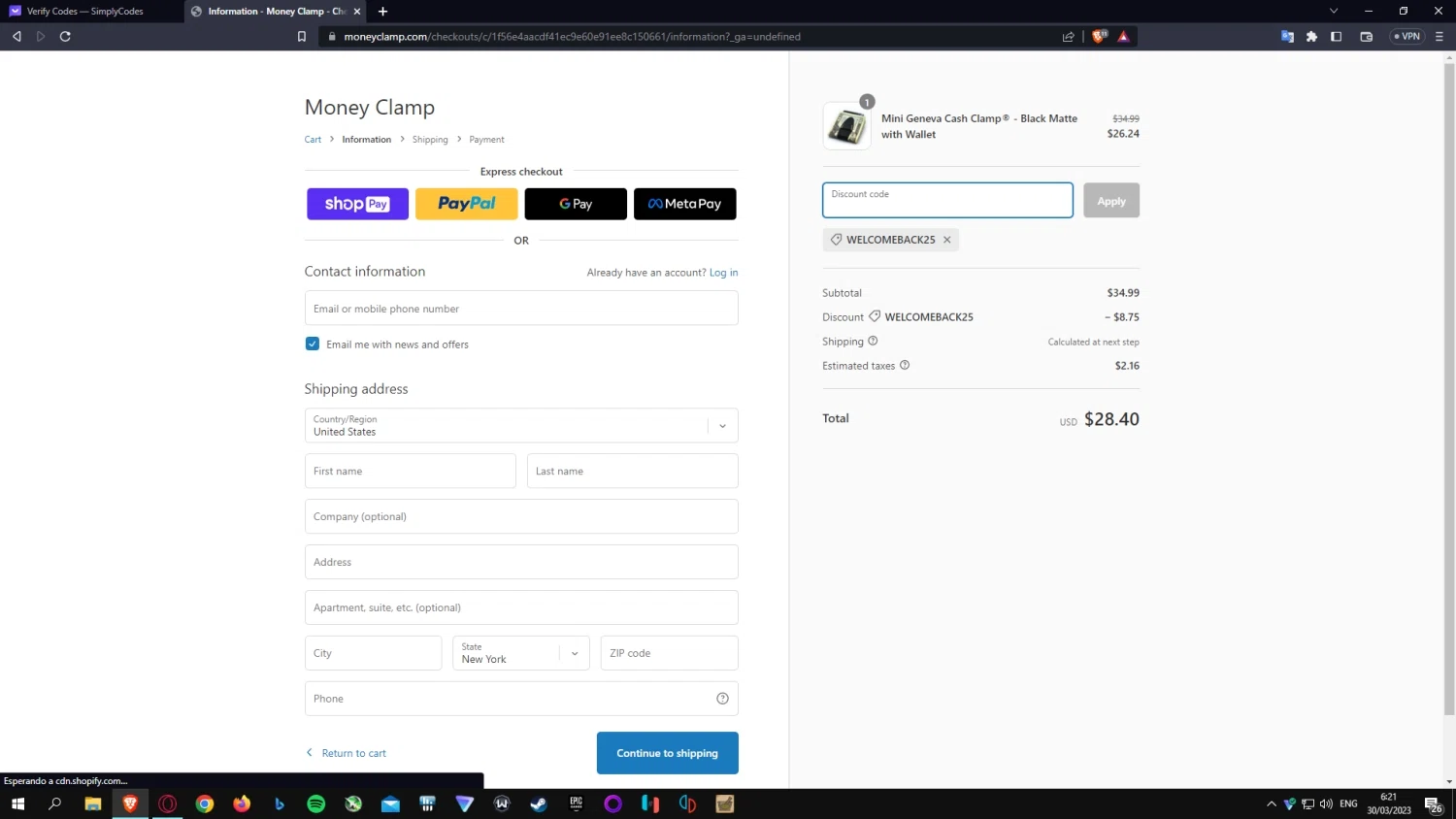Focus the City field

click(374, 653)
